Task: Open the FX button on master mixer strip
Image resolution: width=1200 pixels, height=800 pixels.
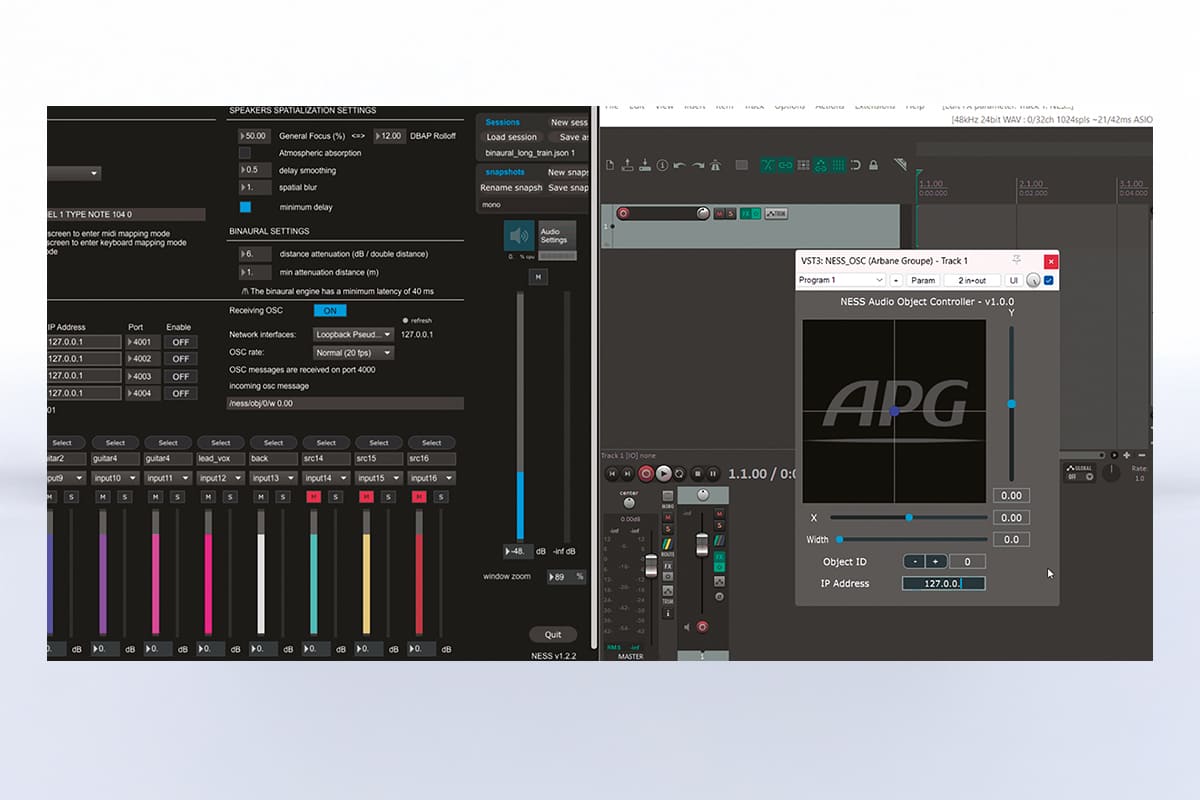Action: coord(668,566)
